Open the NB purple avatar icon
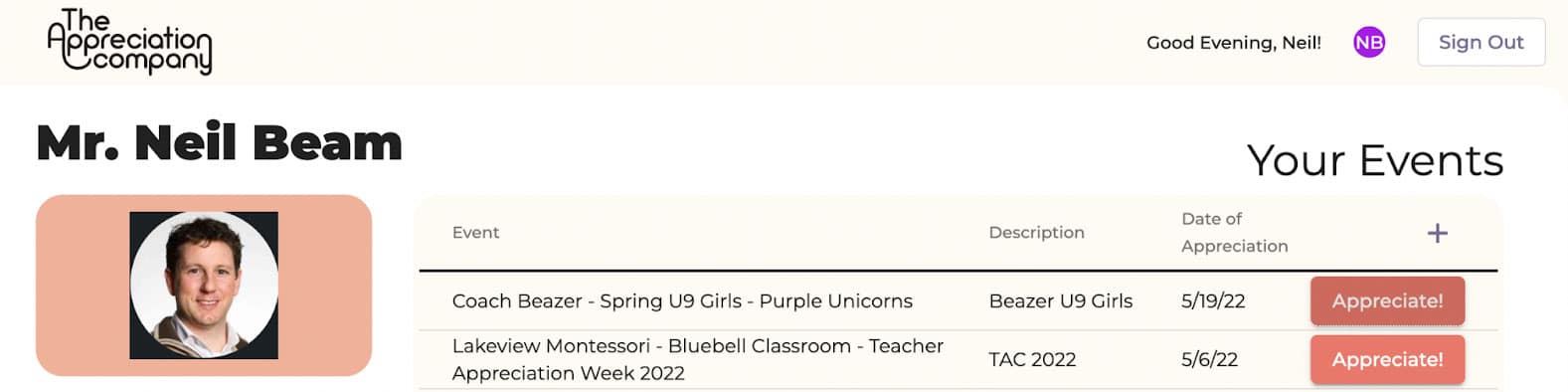Image resolution: width=1568 pixels, height=392 pixels. tap(1369, 42)
